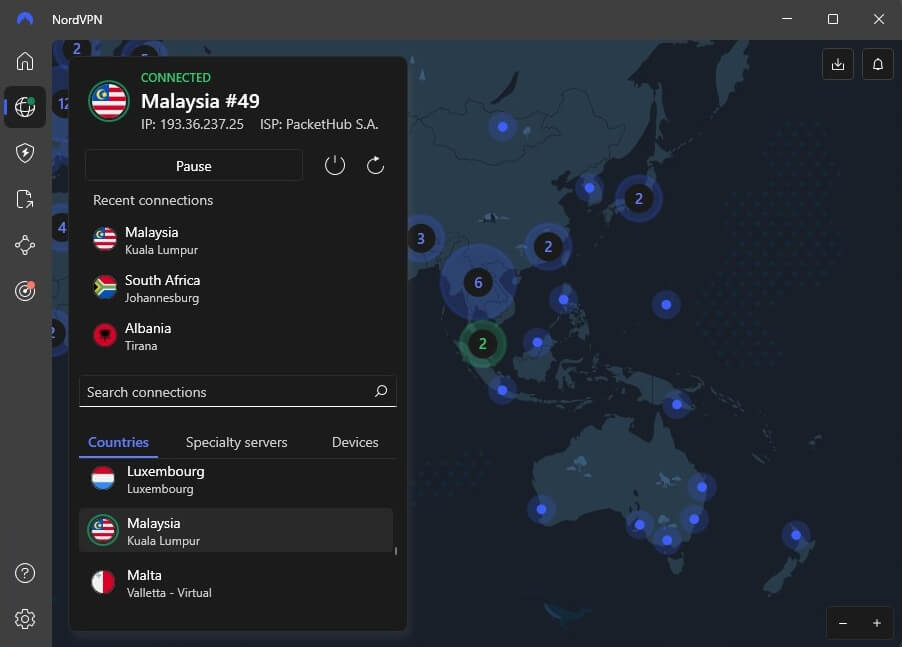Click the server dot over New Zealand

[796, 535]
